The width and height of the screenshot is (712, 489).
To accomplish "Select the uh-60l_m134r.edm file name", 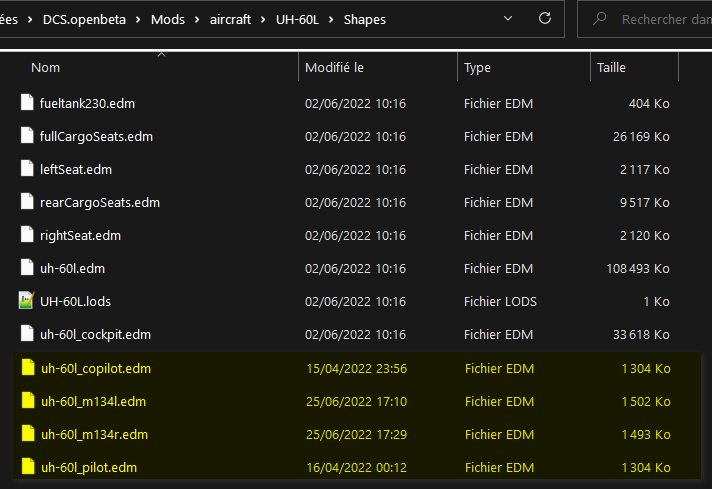I will pos(94,435).
